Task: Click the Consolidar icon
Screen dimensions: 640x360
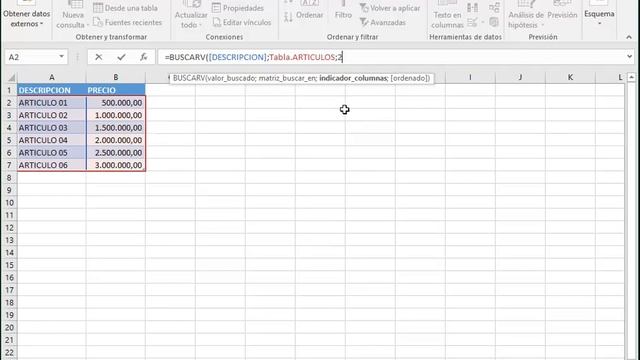Action: 494,7
